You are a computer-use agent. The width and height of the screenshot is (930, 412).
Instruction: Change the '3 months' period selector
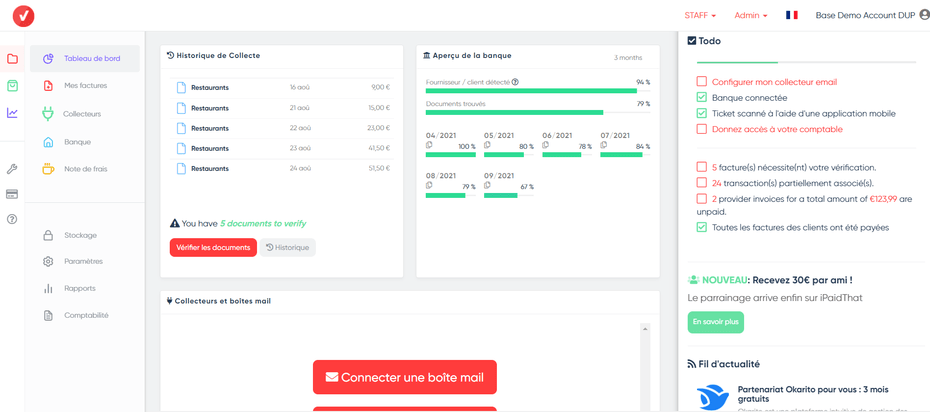[x=628, y=58]
